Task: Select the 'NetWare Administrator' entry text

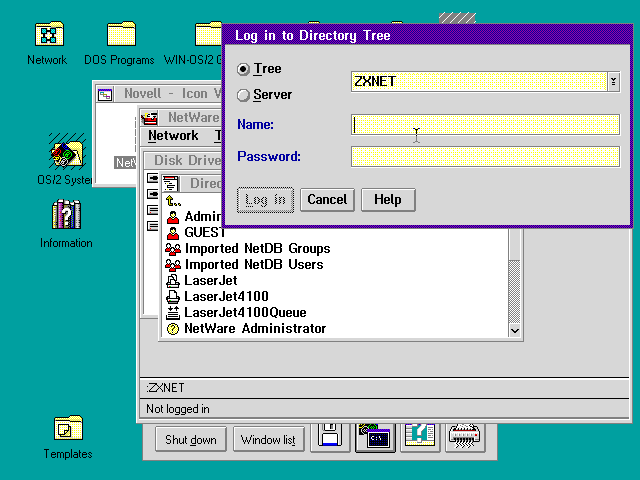Action: (255, 329)
